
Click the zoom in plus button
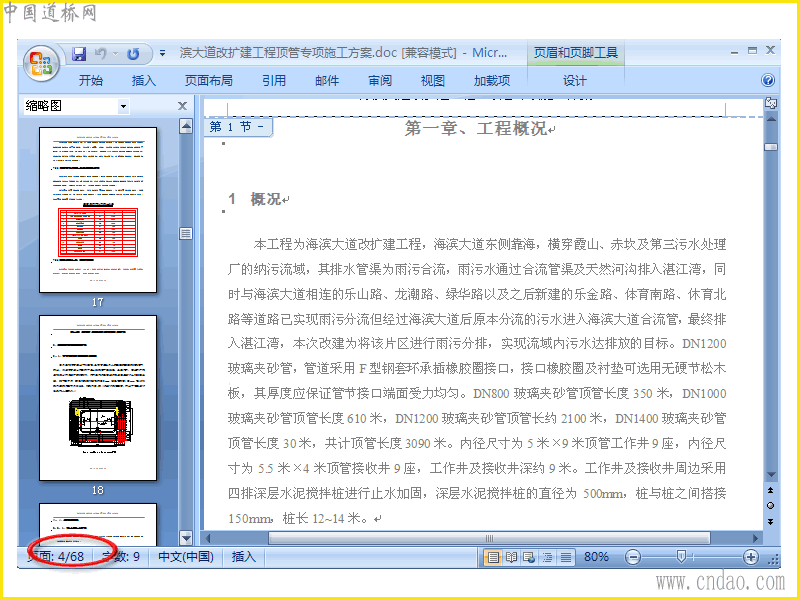tap(751, 557)
